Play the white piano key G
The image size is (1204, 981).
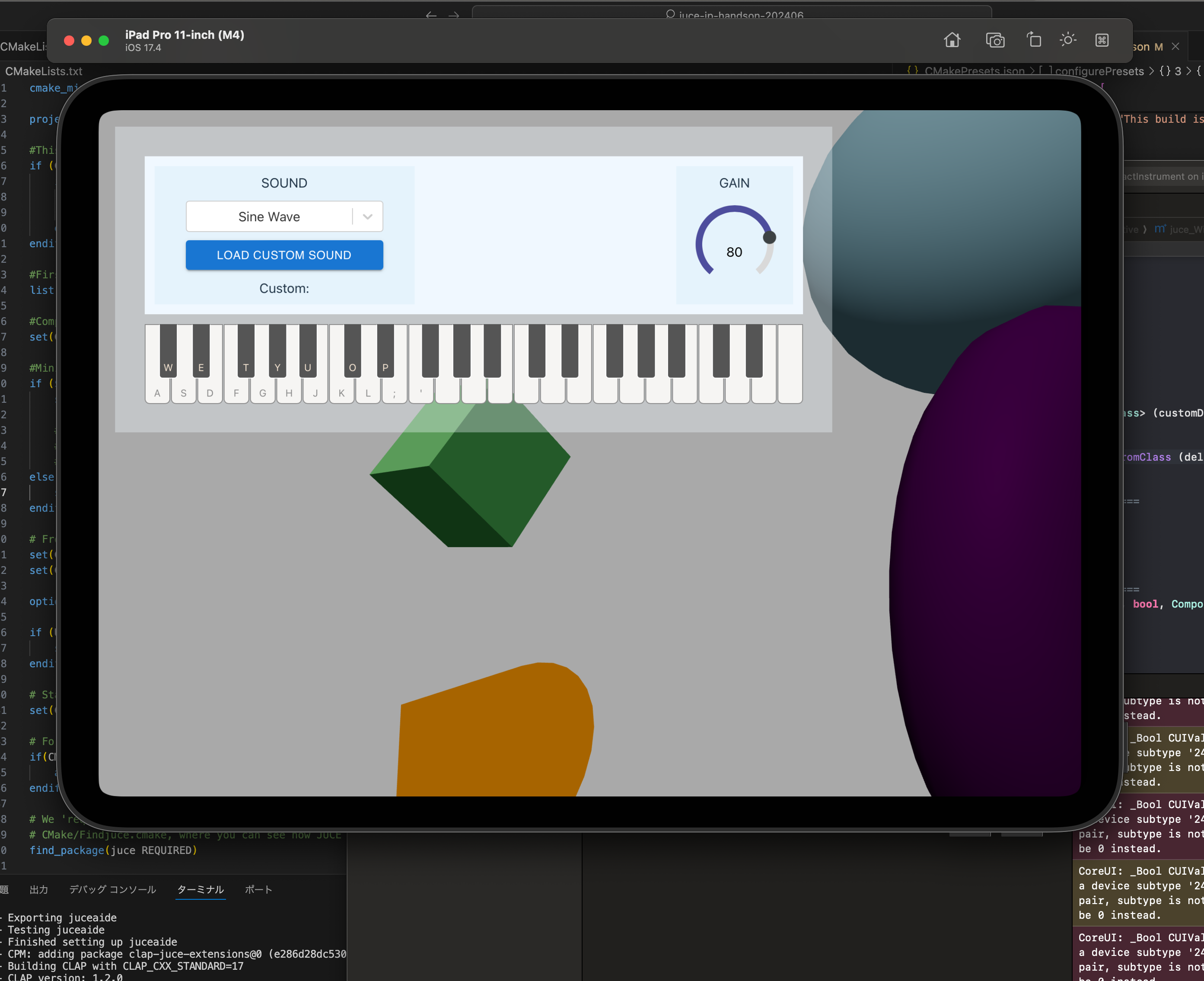(x=263, y=391)
